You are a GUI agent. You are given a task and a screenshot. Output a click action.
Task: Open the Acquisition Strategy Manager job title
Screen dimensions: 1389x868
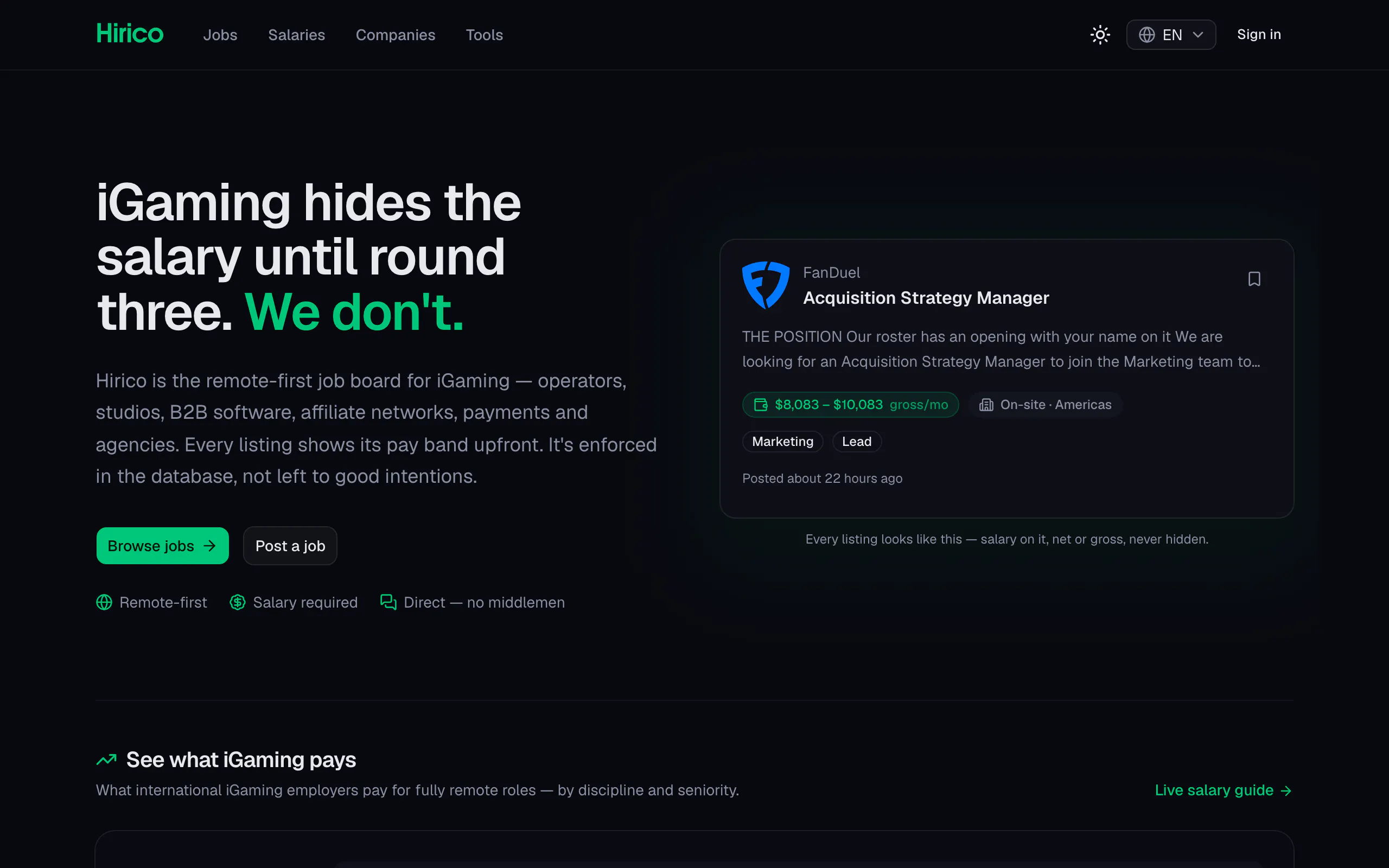point(926,298)
